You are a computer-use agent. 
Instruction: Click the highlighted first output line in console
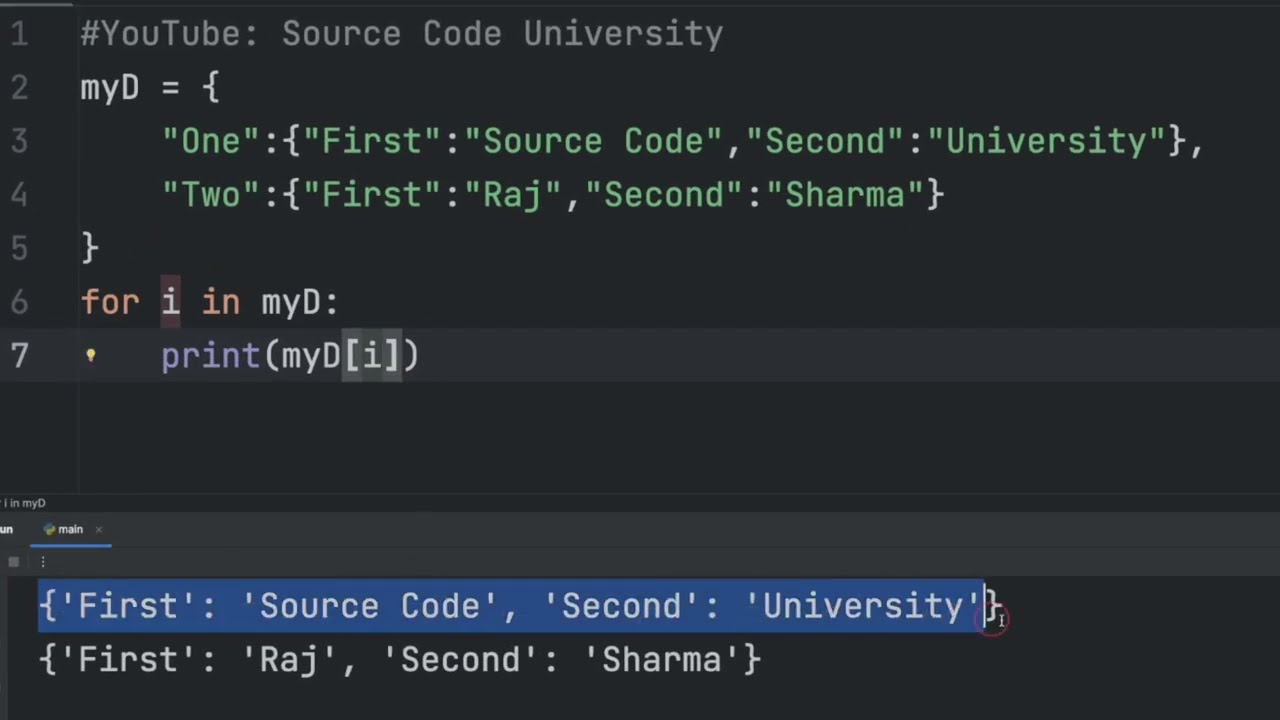coord(519,606)
